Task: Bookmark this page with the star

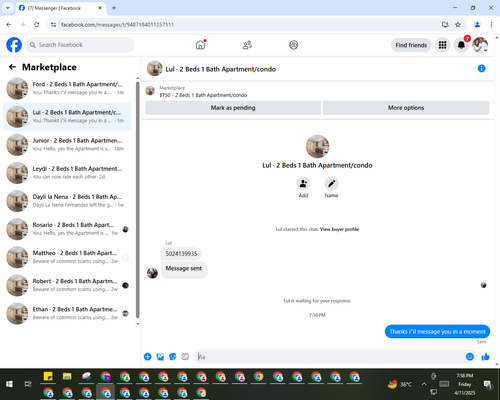Action: (x=458, y=24)
